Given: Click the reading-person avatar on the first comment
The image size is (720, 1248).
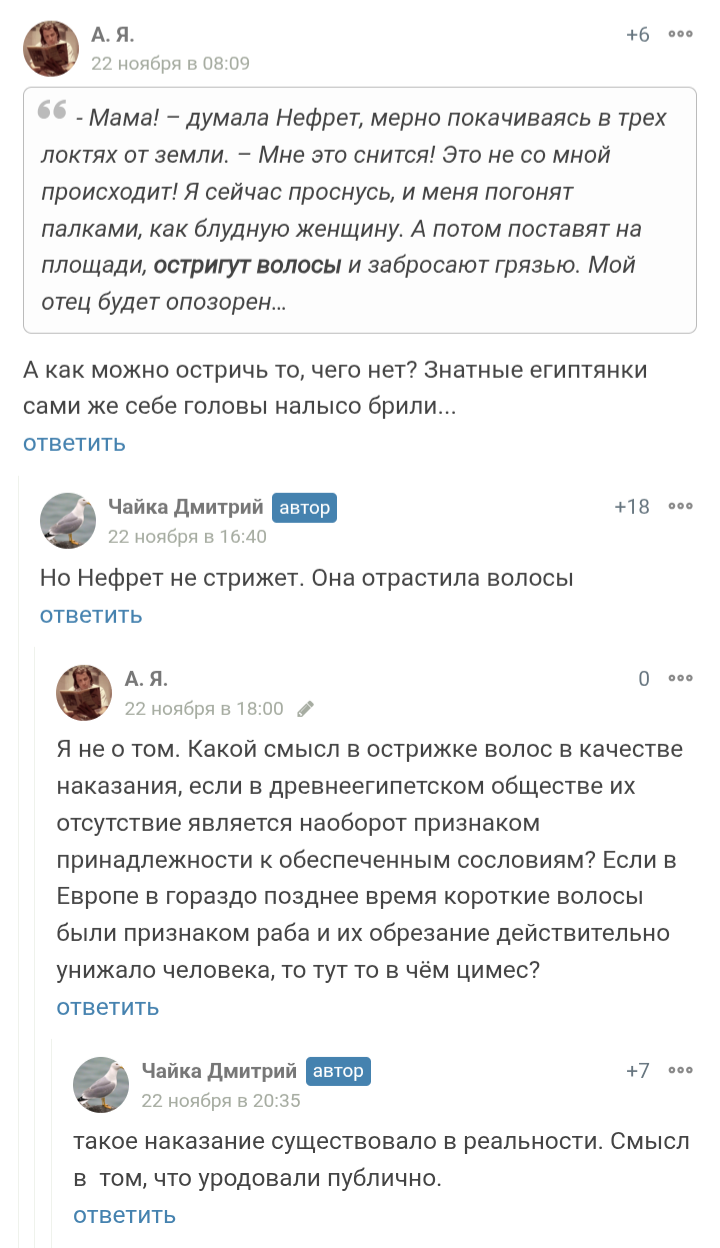Looking at the screenshot, I should [51, 49].
